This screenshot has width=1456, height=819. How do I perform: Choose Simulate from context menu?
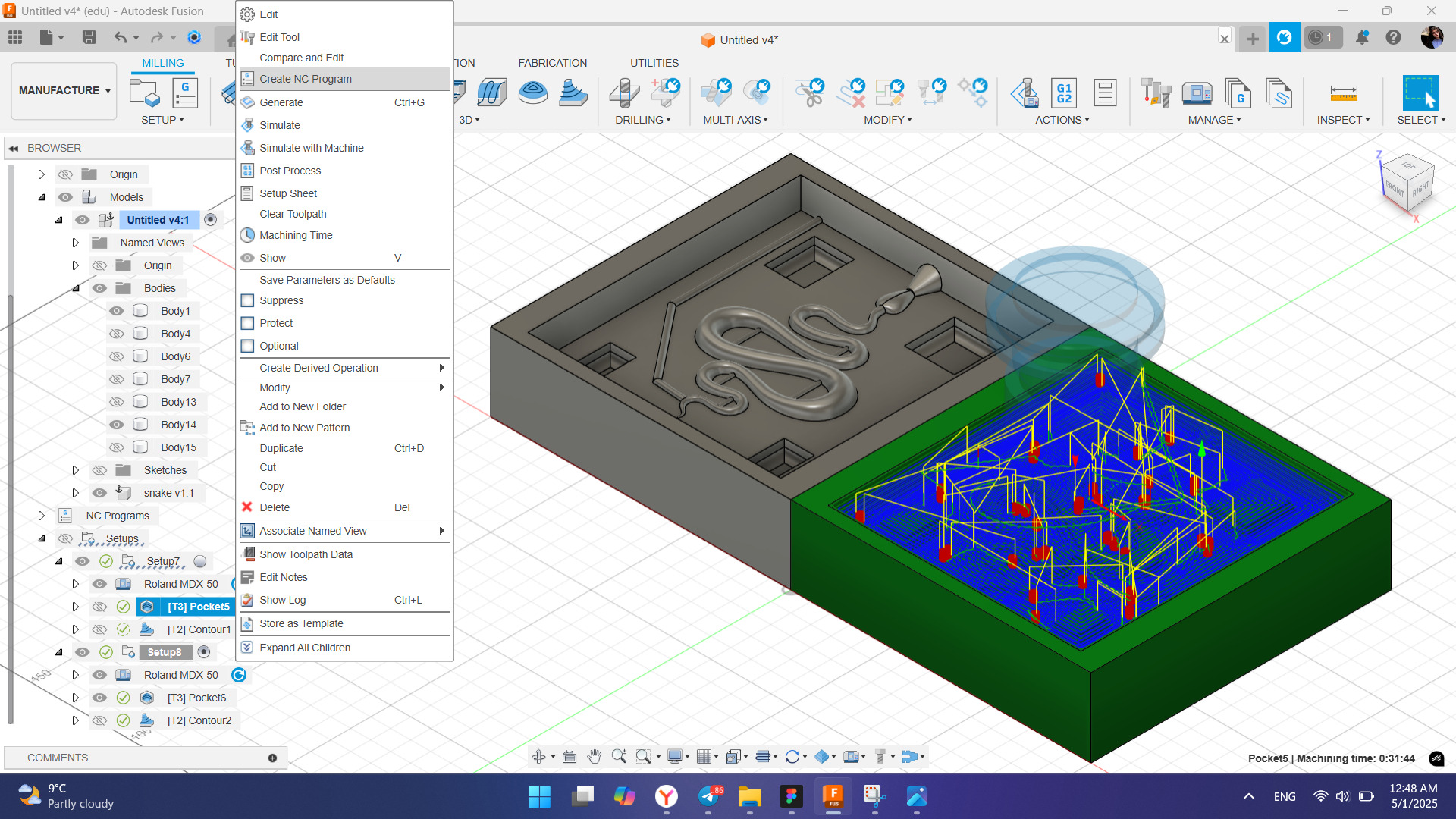[x=344, y=125]
